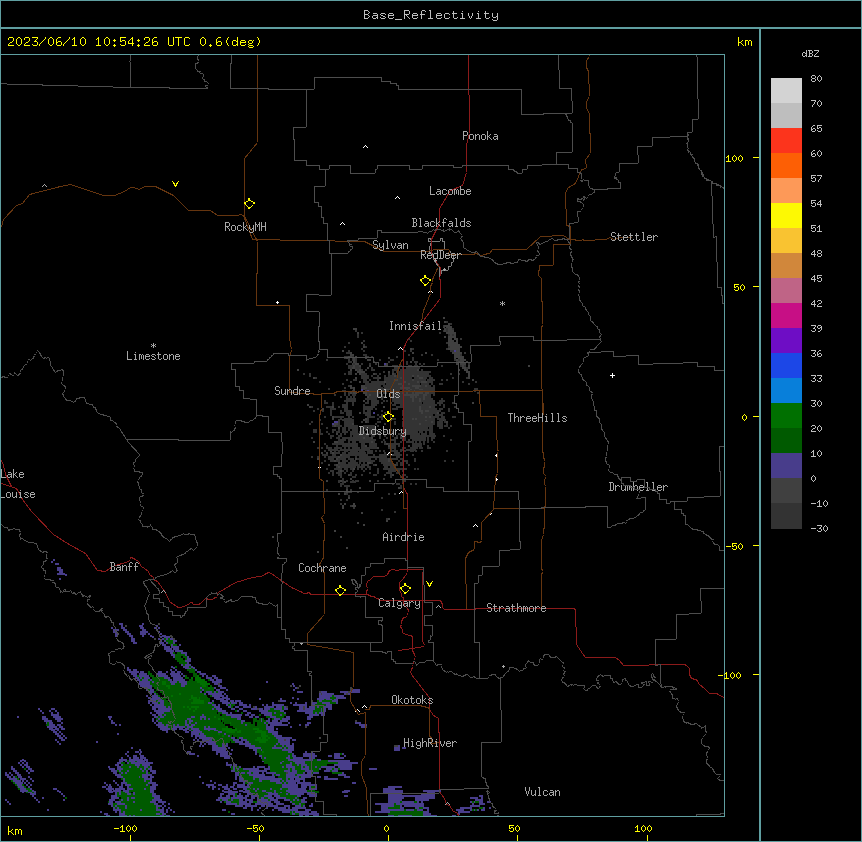Click the Banff label

point(124,567)
